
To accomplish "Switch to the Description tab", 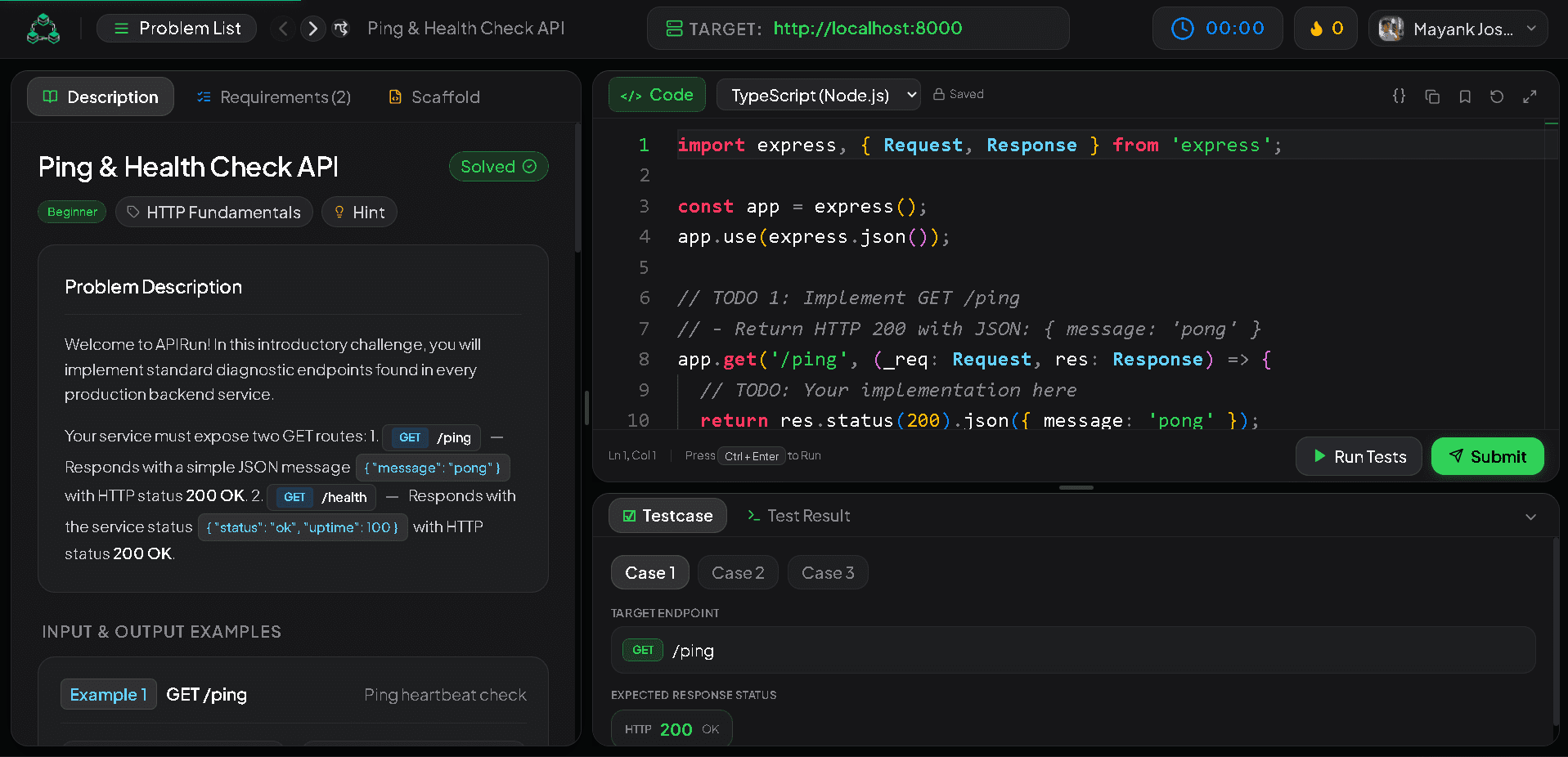I will pos(101,96).
